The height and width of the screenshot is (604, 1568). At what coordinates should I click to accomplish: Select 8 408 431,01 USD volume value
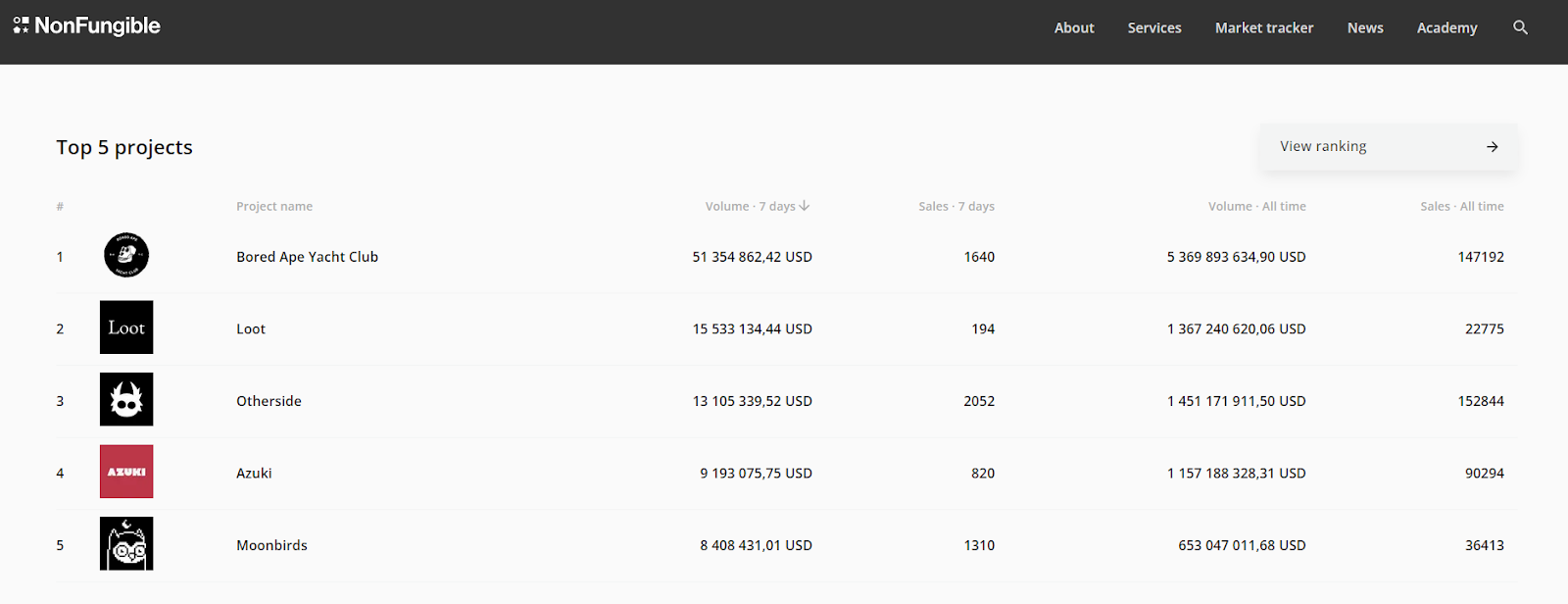tap(756, 545)
